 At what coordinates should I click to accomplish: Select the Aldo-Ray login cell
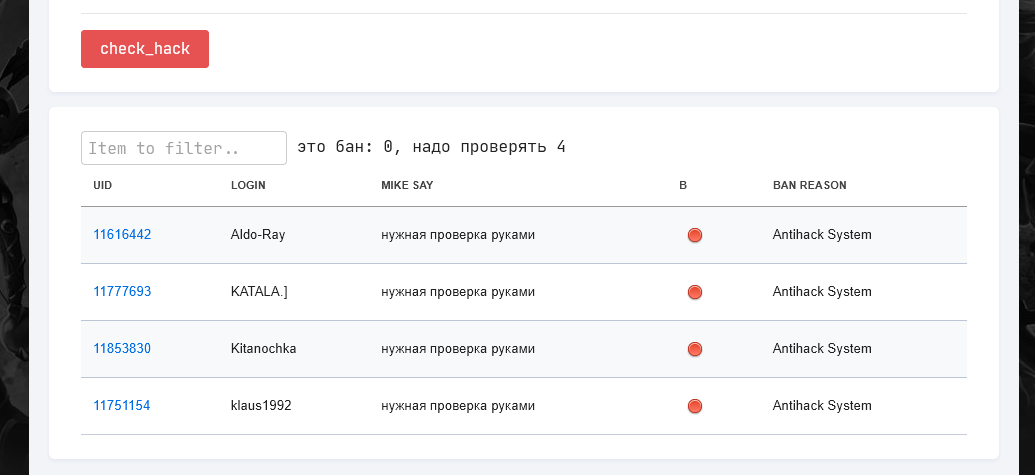pos(258,235)
